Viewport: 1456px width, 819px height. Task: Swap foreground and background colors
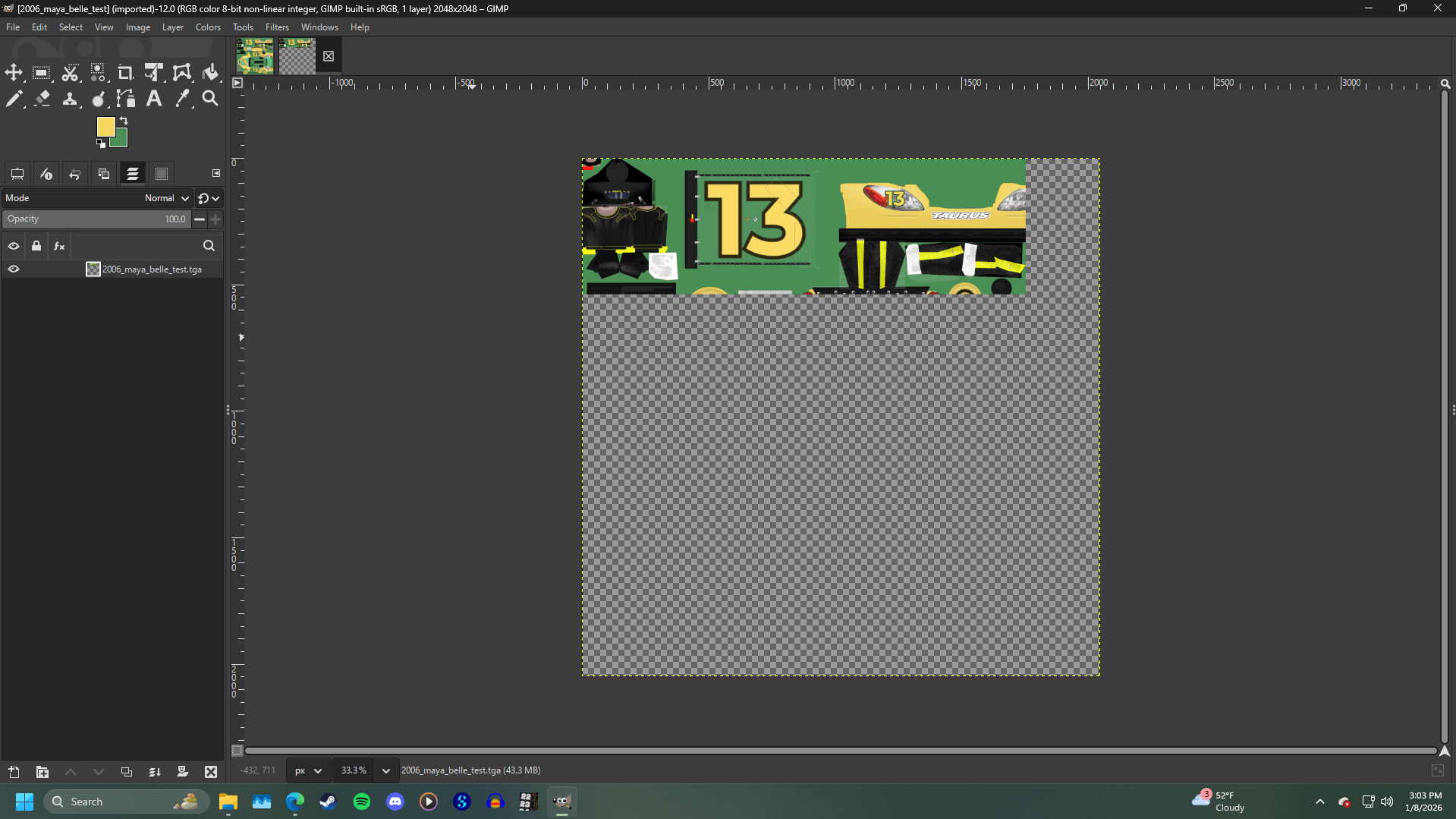click(x=124, y=121)
